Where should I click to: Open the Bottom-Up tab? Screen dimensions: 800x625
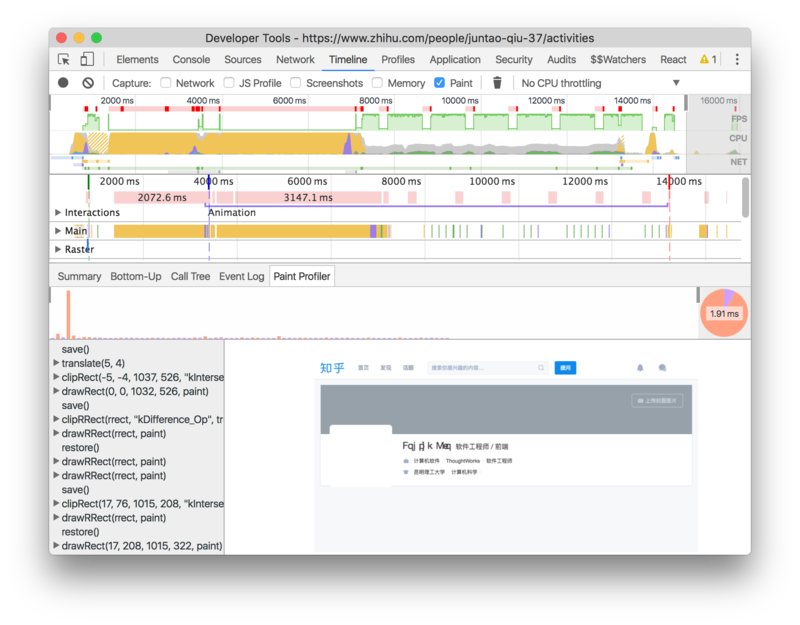click(x=136, y=276)
